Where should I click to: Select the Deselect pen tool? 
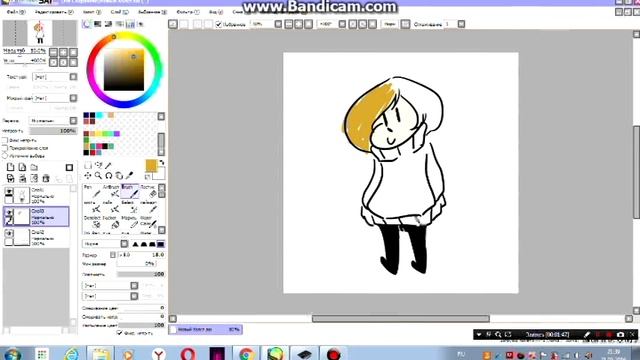(92, 222)
